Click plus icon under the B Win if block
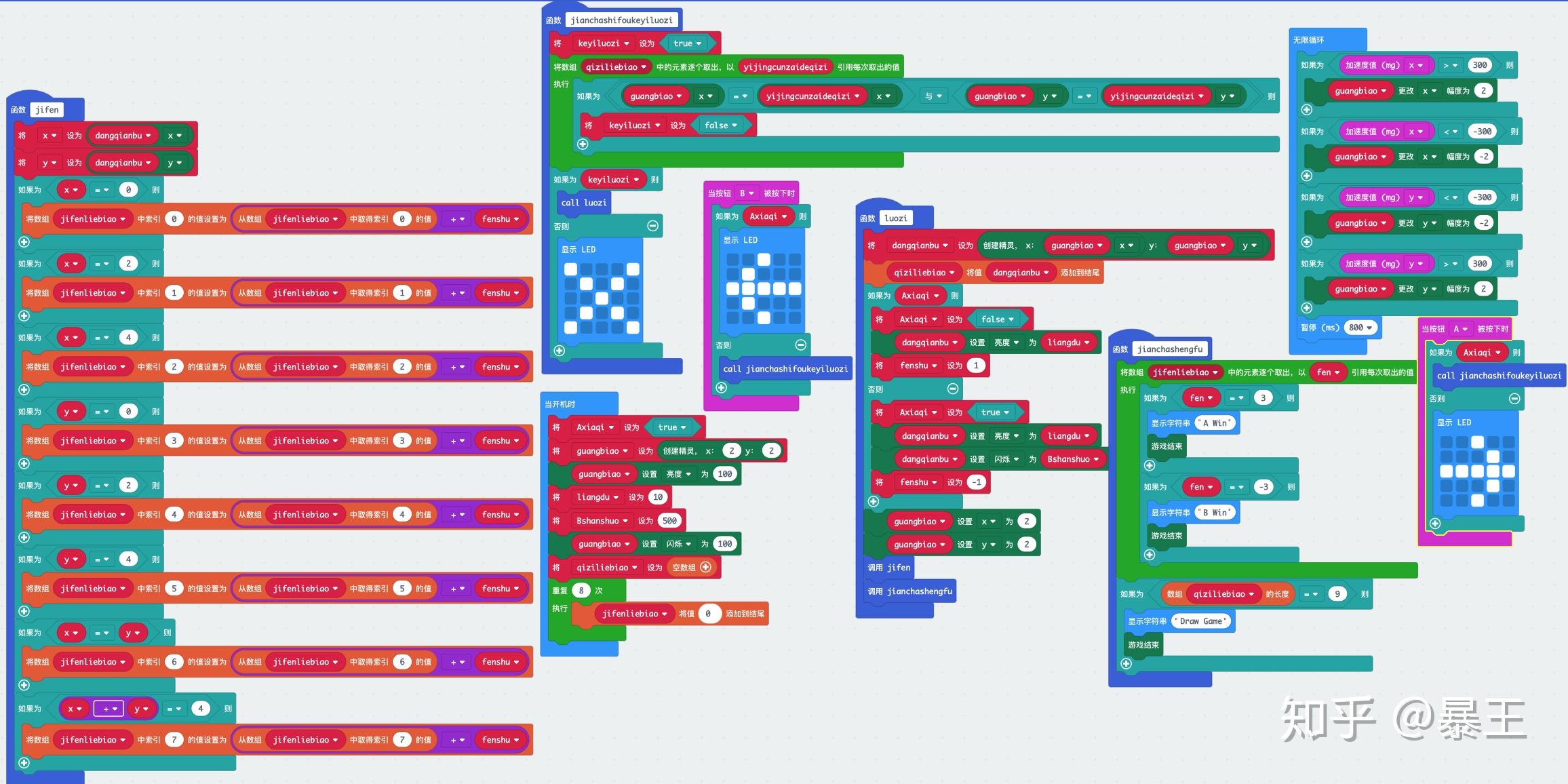The image size is (1568, 784). 1149,554
